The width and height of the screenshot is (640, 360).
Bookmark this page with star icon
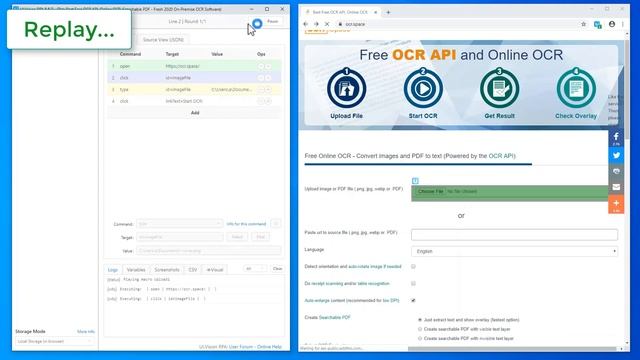point(583,24)
